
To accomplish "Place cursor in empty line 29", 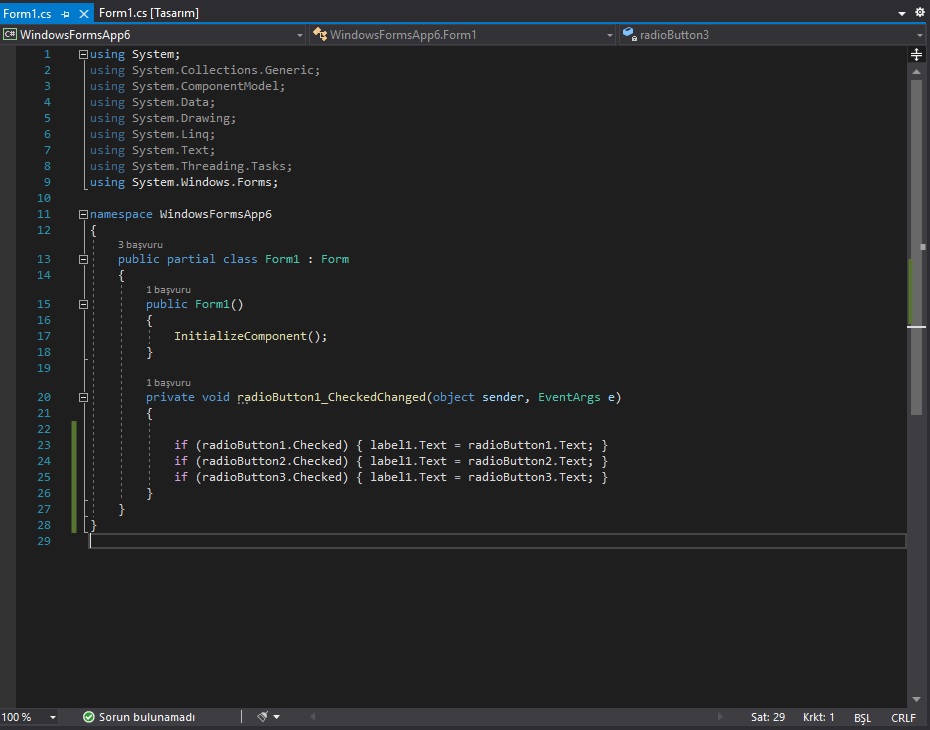I will tap(497, 541).
